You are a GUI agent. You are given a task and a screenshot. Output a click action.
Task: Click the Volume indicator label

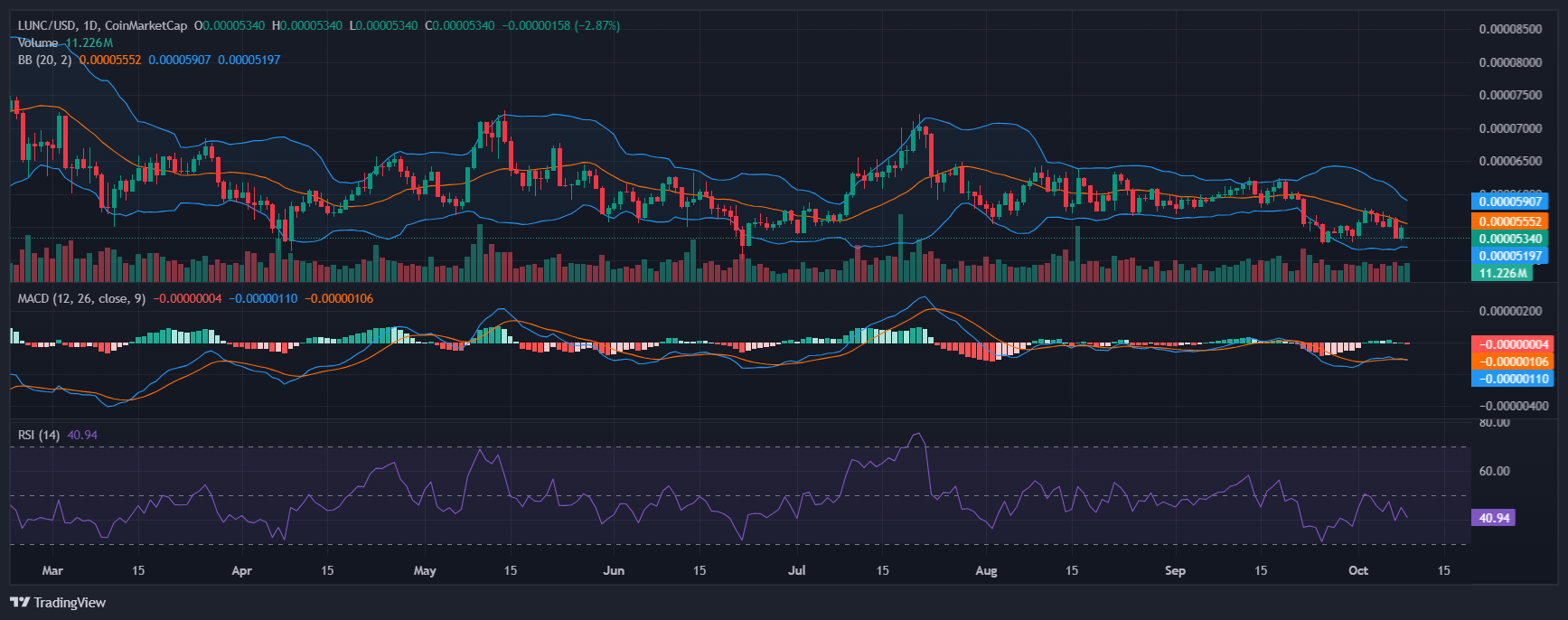pos(38,42)
